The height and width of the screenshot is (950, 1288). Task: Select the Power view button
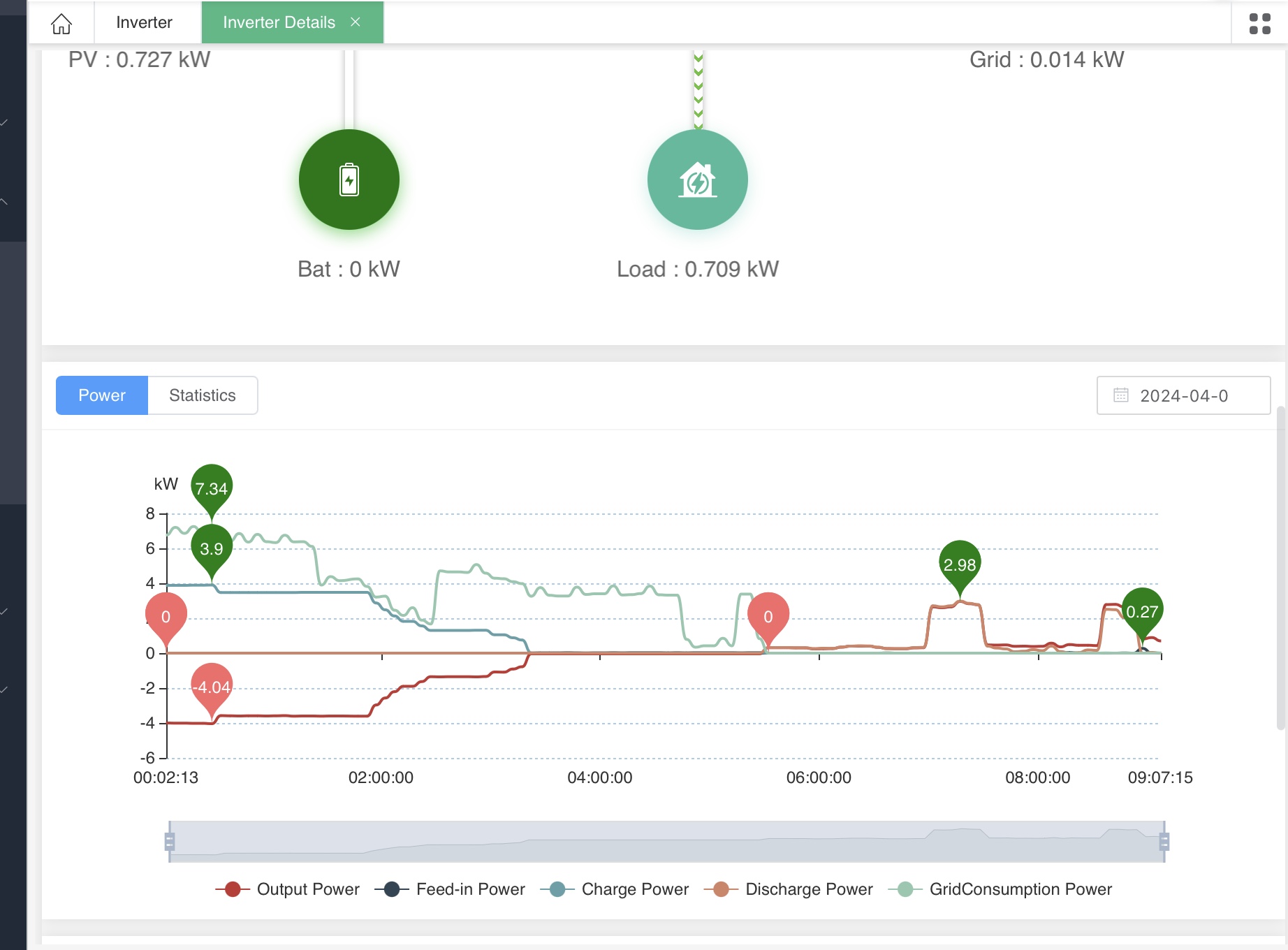point(102,395)
